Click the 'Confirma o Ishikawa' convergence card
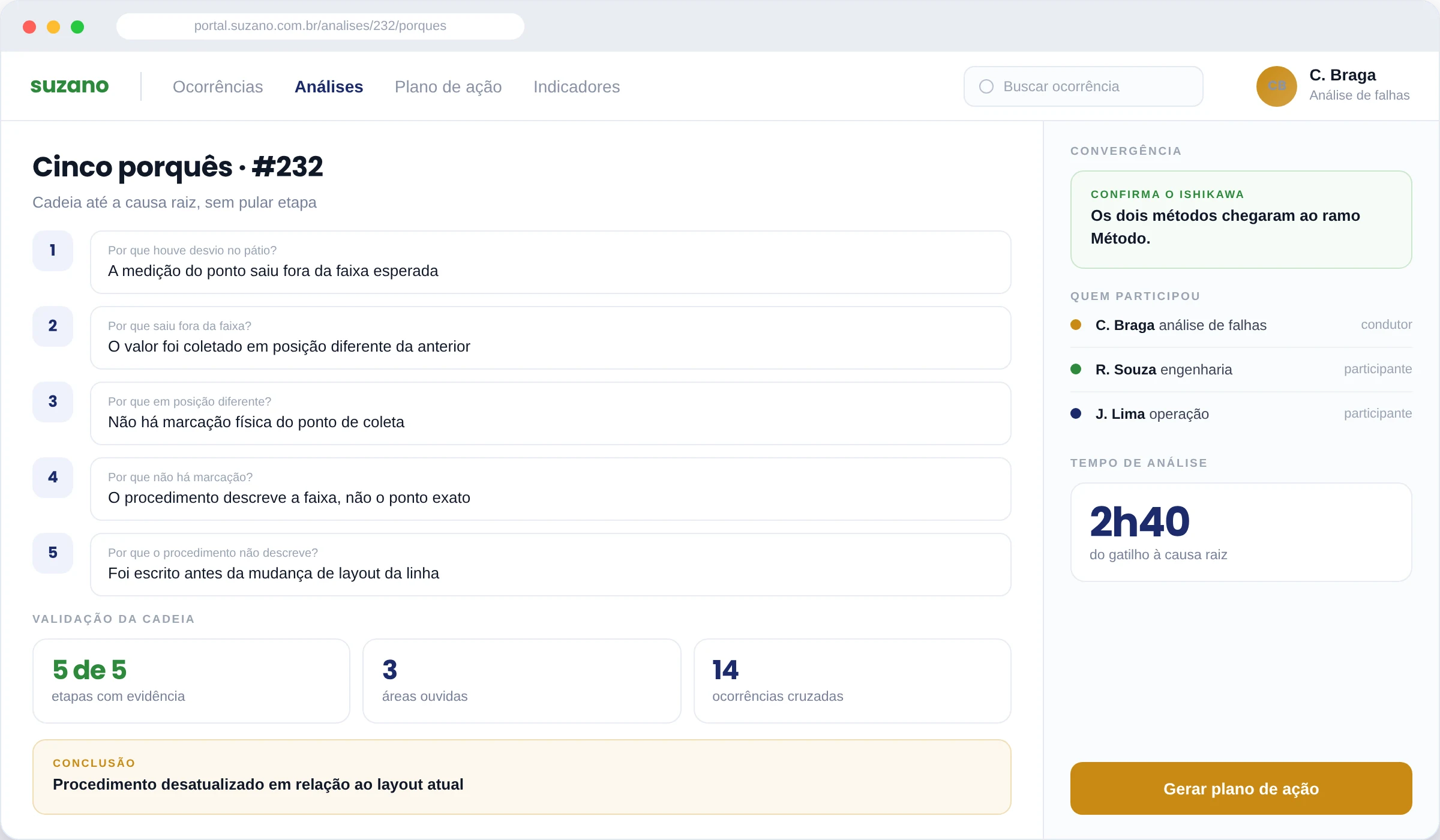Image resolution: width=1440 pixels, height=840 pixels. coord(1241,220)
